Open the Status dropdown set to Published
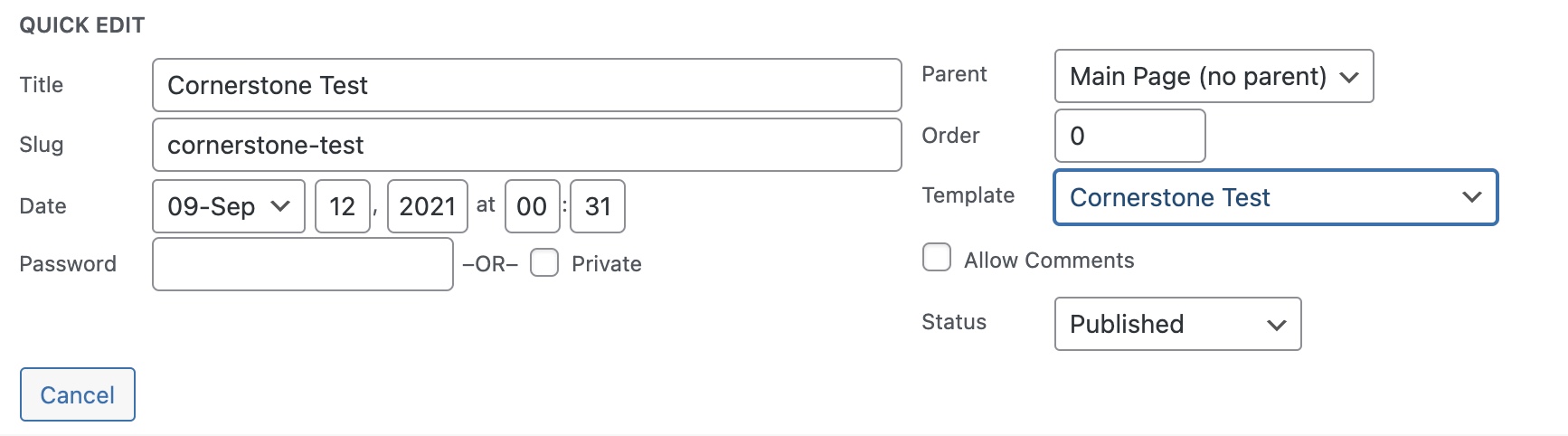This screenshot has width=1568, height=436. [1176, 324]
